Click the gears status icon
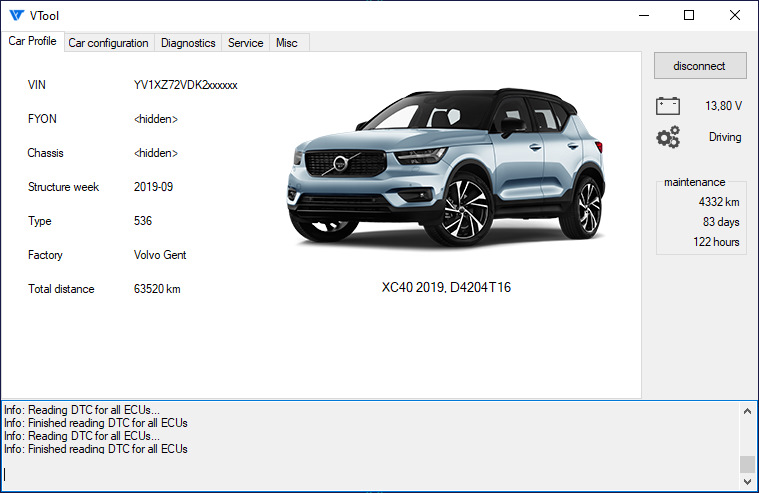The width and height of the screenshot is (759, 493). click(x=668, y=137)
